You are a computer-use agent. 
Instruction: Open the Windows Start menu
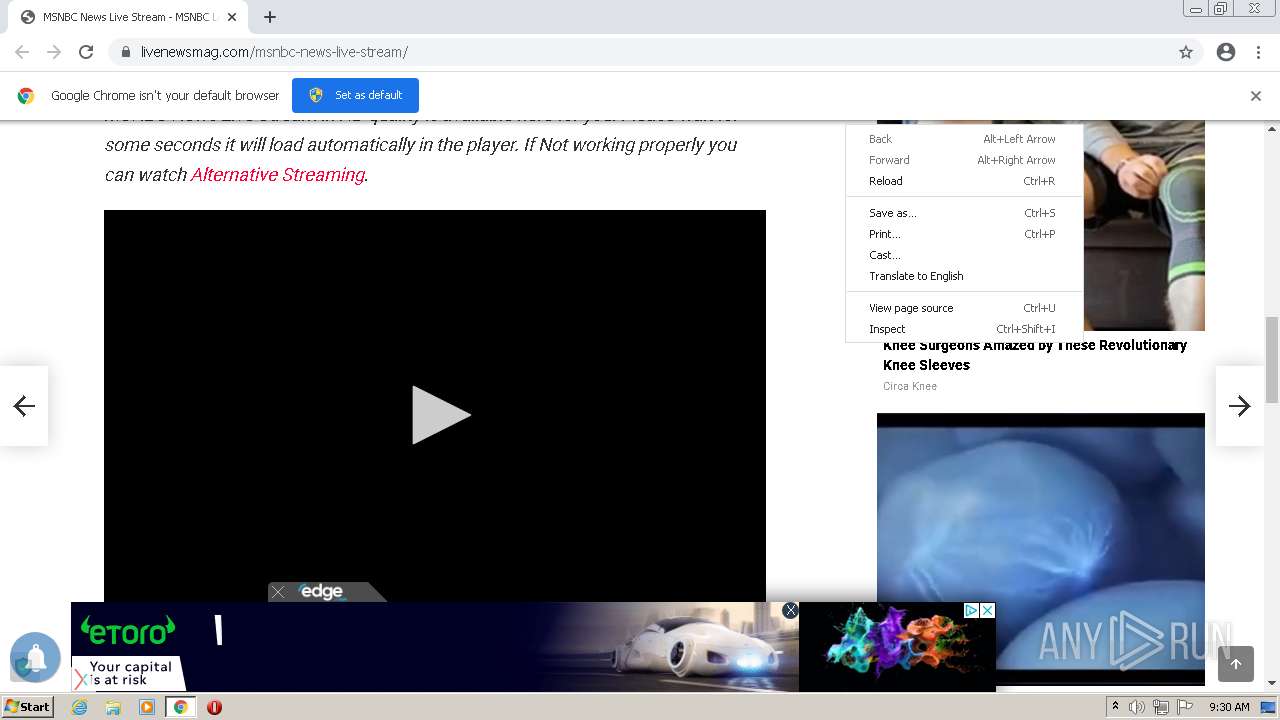pyautogui.click(x=27, y=706)
